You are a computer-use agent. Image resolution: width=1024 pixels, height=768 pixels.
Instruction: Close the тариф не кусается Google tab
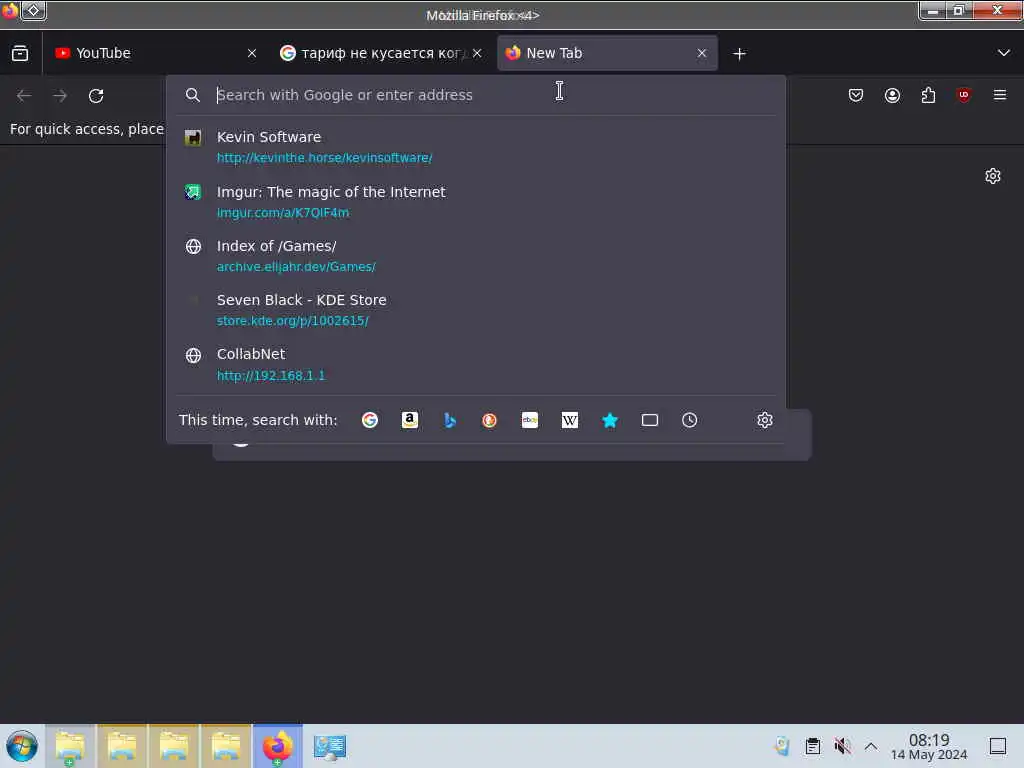[477, 54]
